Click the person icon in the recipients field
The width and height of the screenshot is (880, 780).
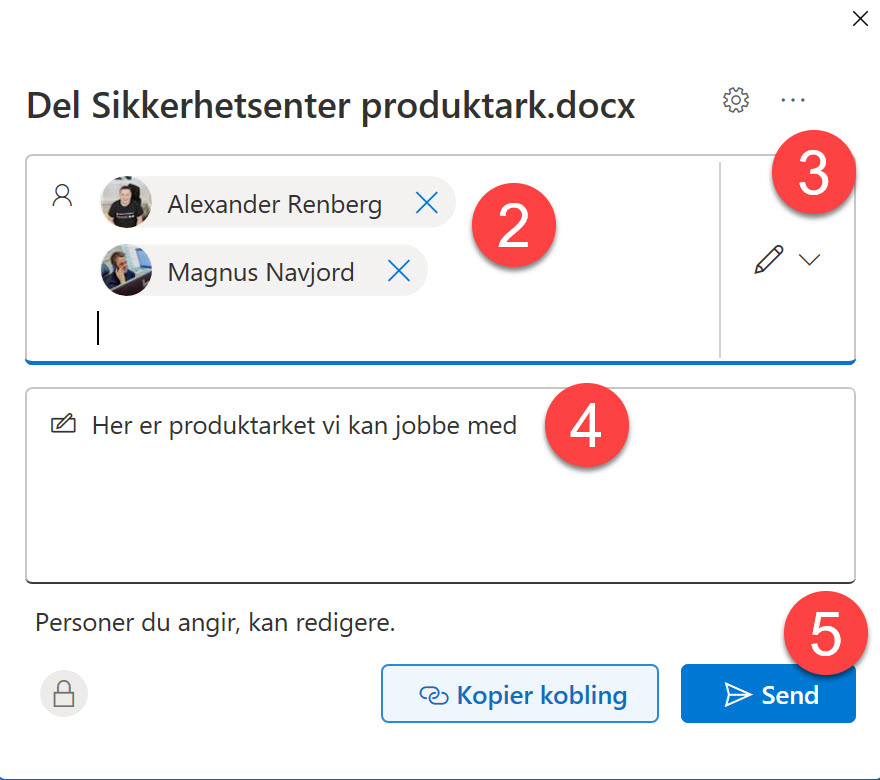click(x=62, y=196)
